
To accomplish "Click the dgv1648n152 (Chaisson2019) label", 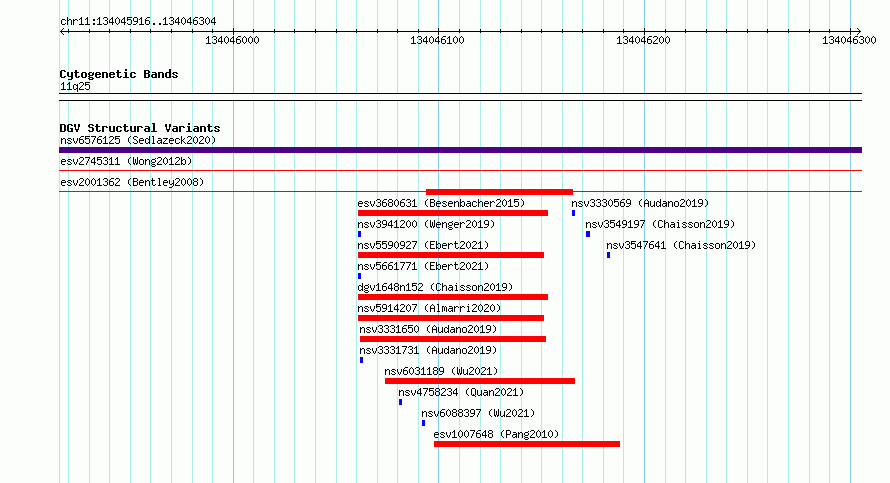I will click(435, 287).
